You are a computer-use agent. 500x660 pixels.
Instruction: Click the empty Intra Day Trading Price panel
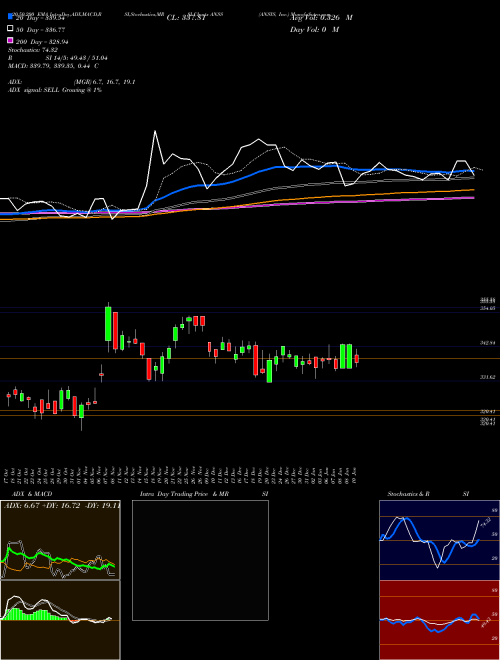[x=200, y=560]
